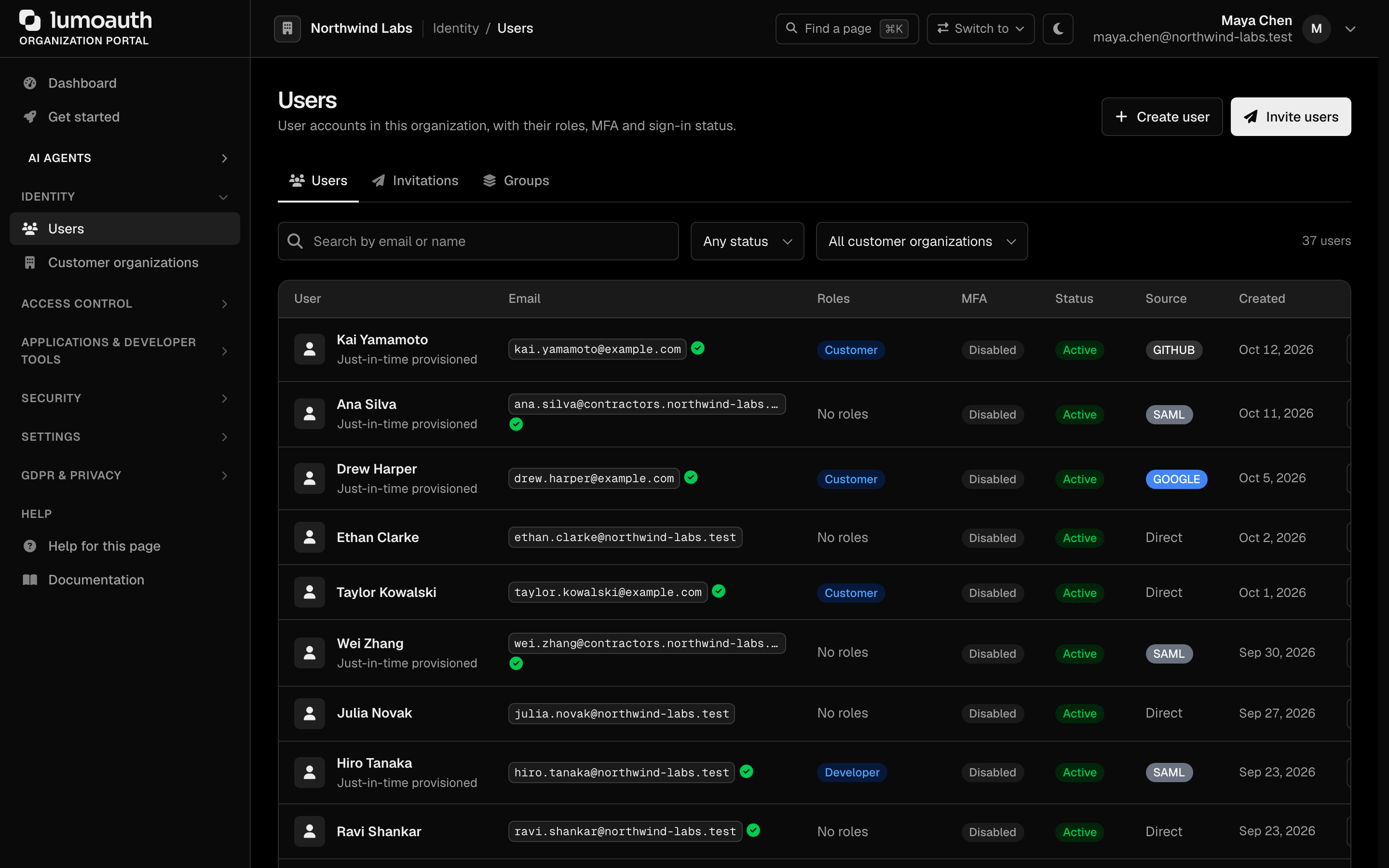Click the Identity breadcrumb
The width and height of the screenshot is (1389, 868).
(x=456, y=28)
